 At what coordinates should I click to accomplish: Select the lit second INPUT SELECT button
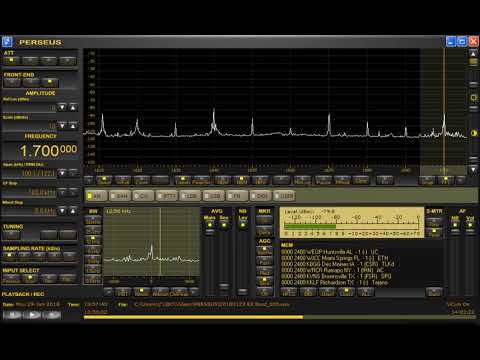click(x=30, y=278)
